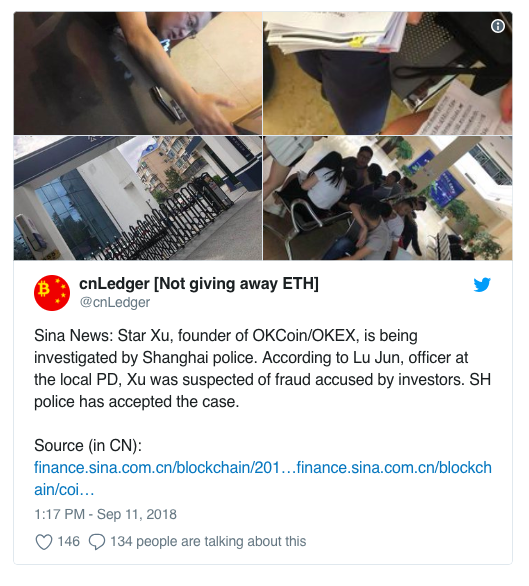
Task: Click the "ain/coi…" link continuation
Action: (x=64, y=490)
